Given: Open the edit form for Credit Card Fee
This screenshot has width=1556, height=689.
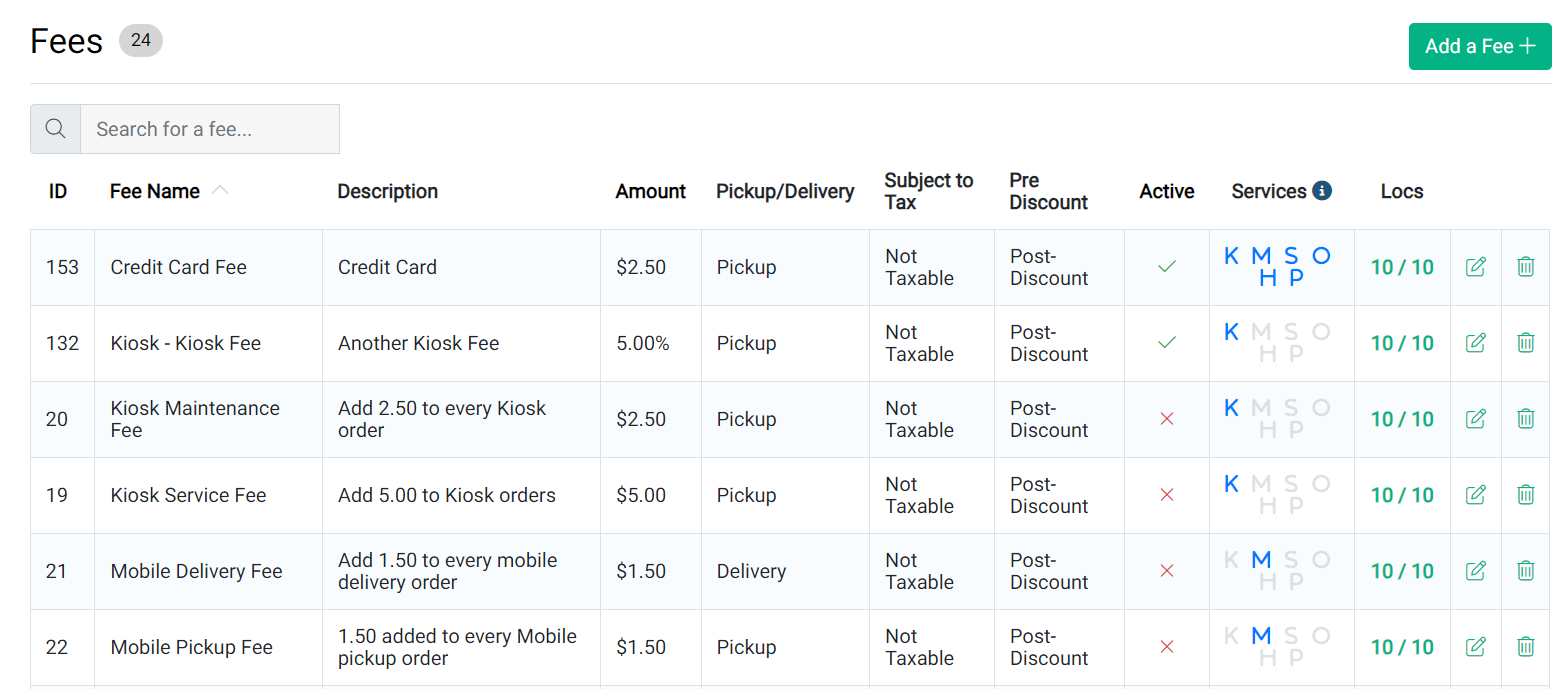Looking at the screenshot, I should tap(1475, 267).
